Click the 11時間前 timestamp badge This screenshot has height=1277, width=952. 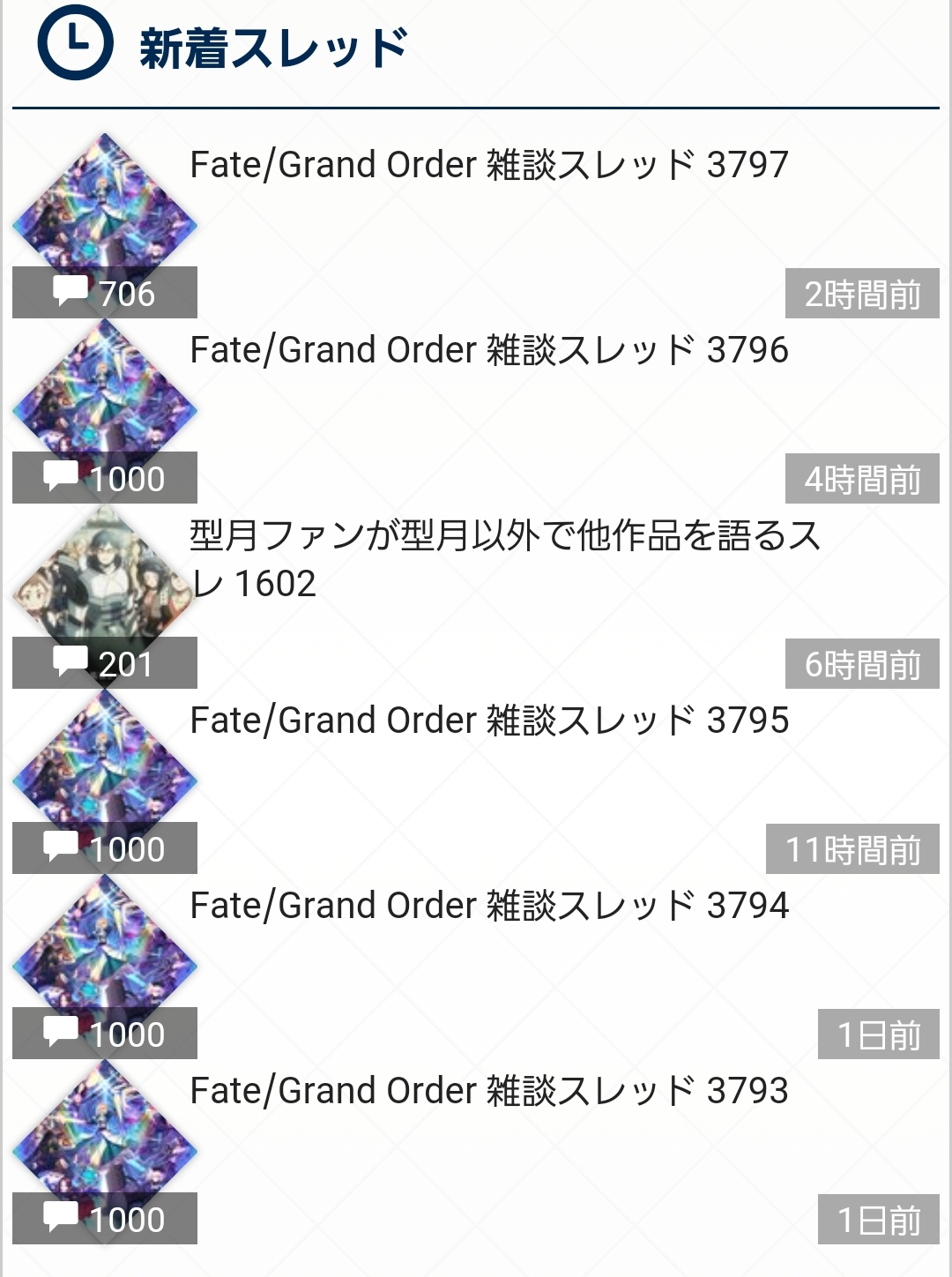(x=852, y=849)
